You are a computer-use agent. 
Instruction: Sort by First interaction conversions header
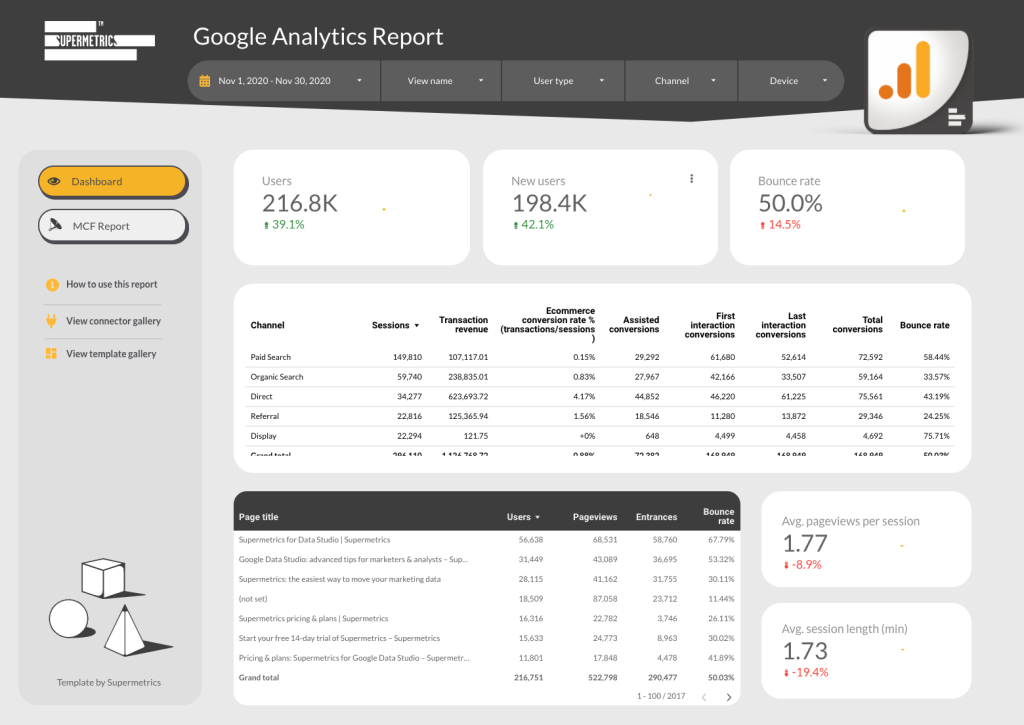(x=710, y=325)
